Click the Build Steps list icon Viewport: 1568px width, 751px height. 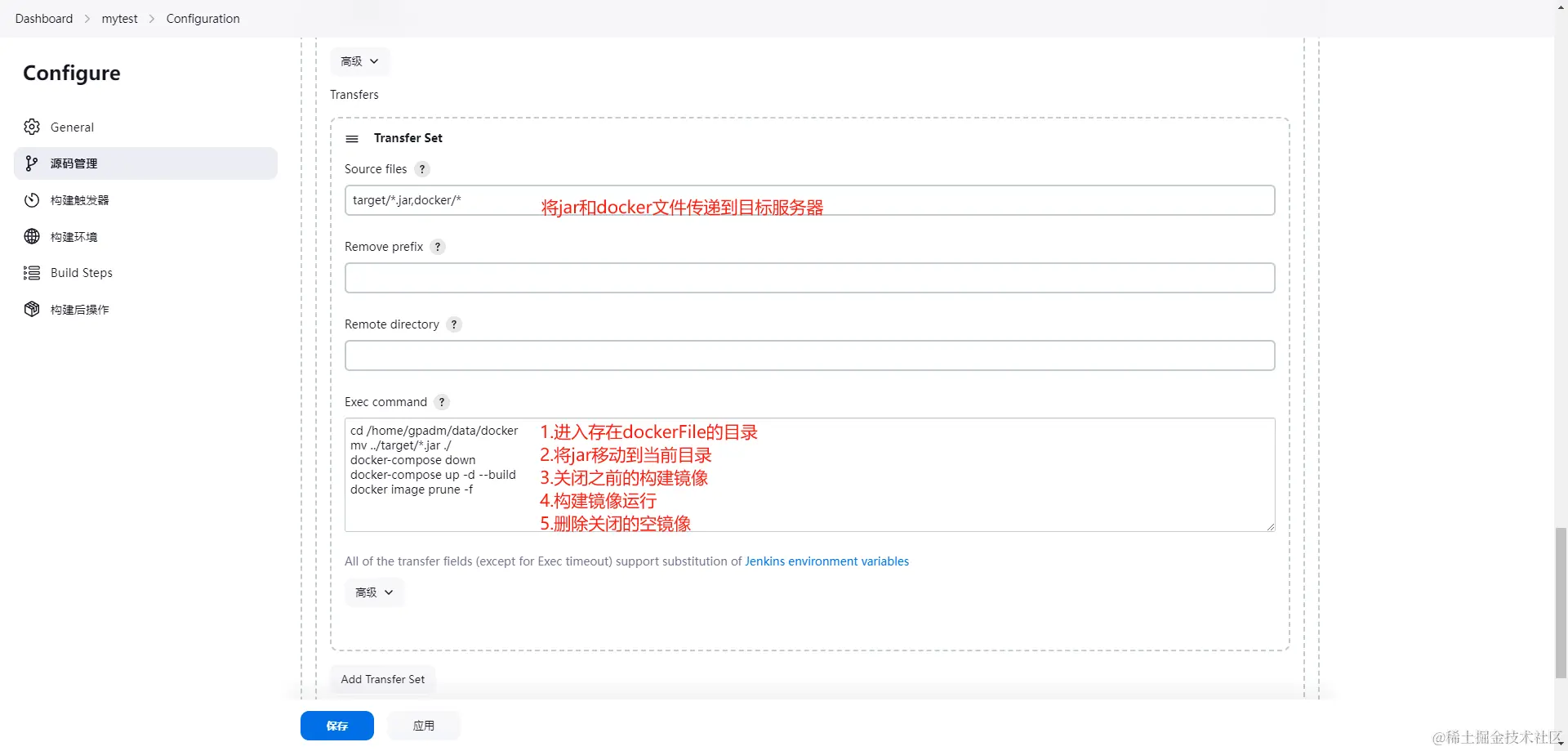pyautogui.click(x=32, y=273)
